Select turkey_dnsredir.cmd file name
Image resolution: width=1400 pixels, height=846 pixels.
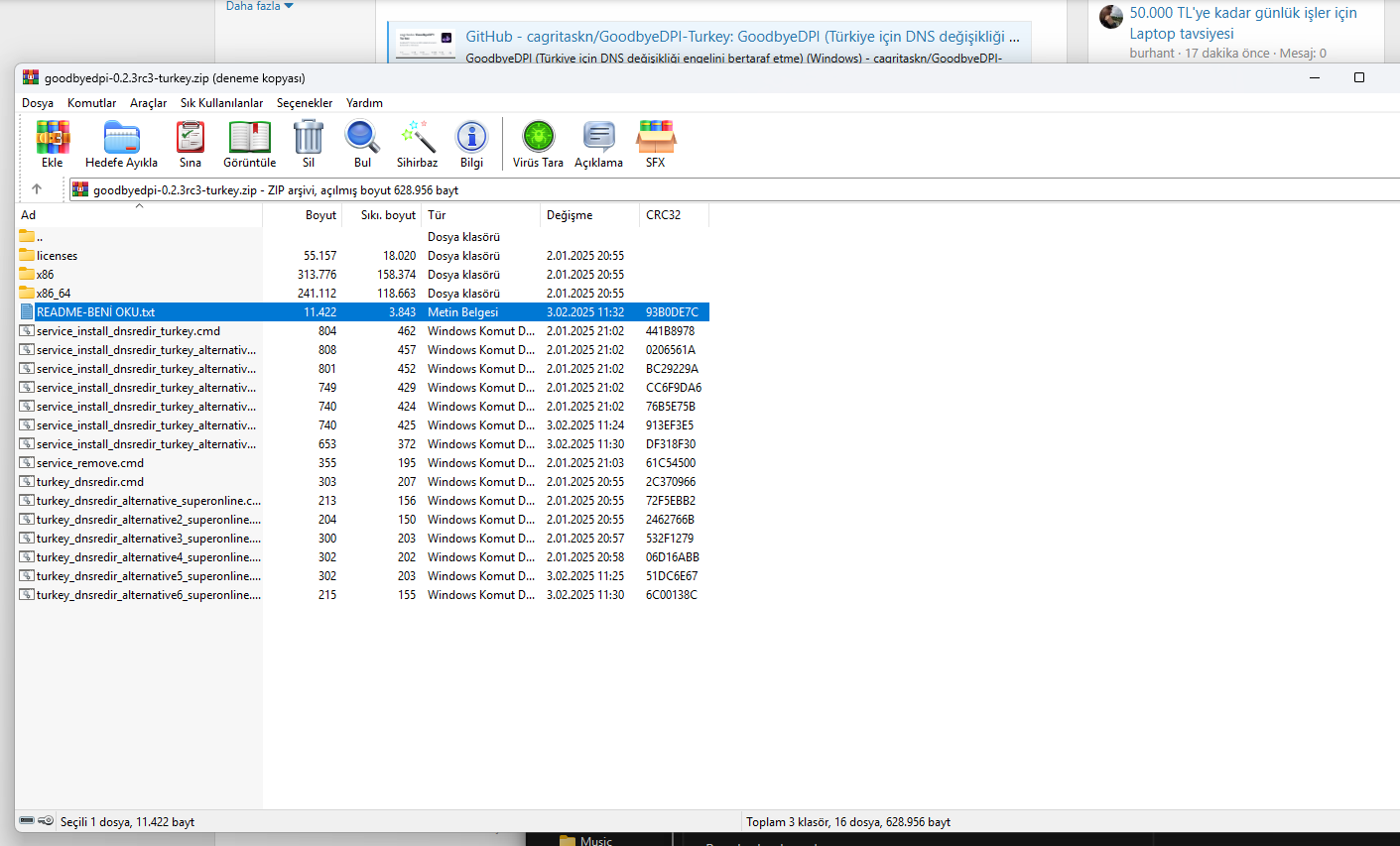point(90,482)
